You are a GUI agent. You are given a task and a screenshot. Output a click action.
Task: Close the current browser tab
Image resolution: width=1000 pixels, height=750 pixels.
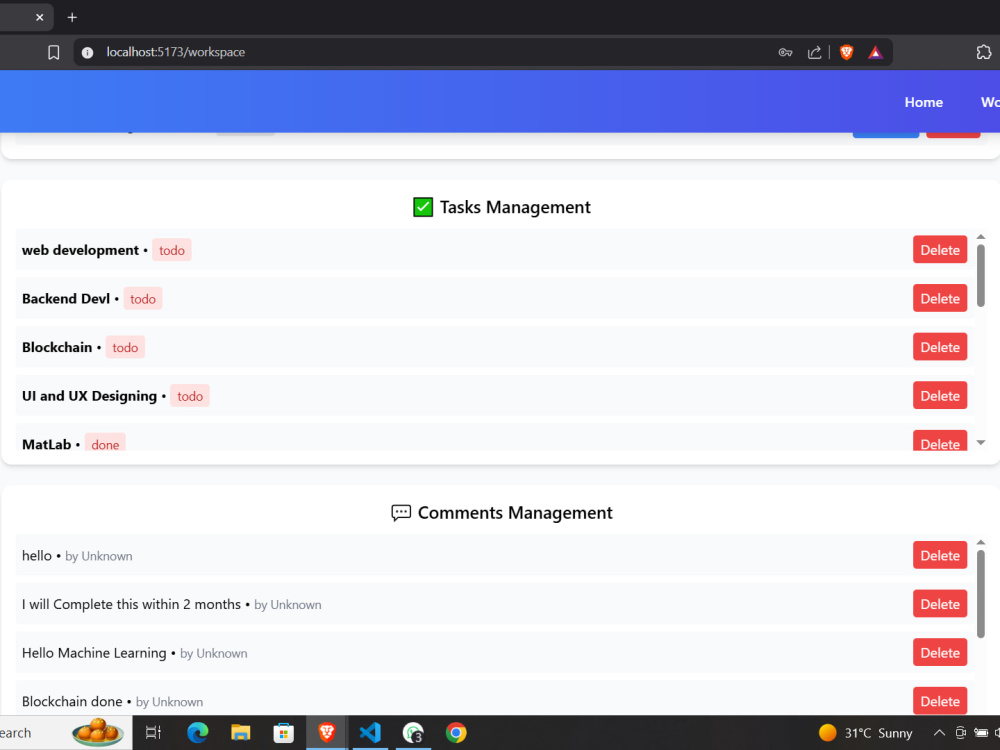point(40,17)
